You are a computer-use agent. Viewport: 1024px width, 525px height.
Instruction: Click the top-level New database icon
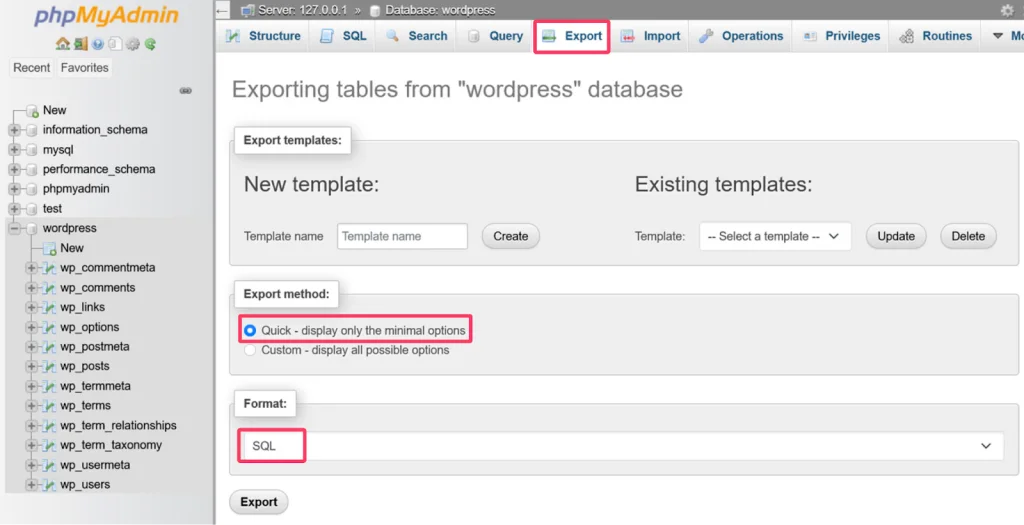click(x=33, y=110)
